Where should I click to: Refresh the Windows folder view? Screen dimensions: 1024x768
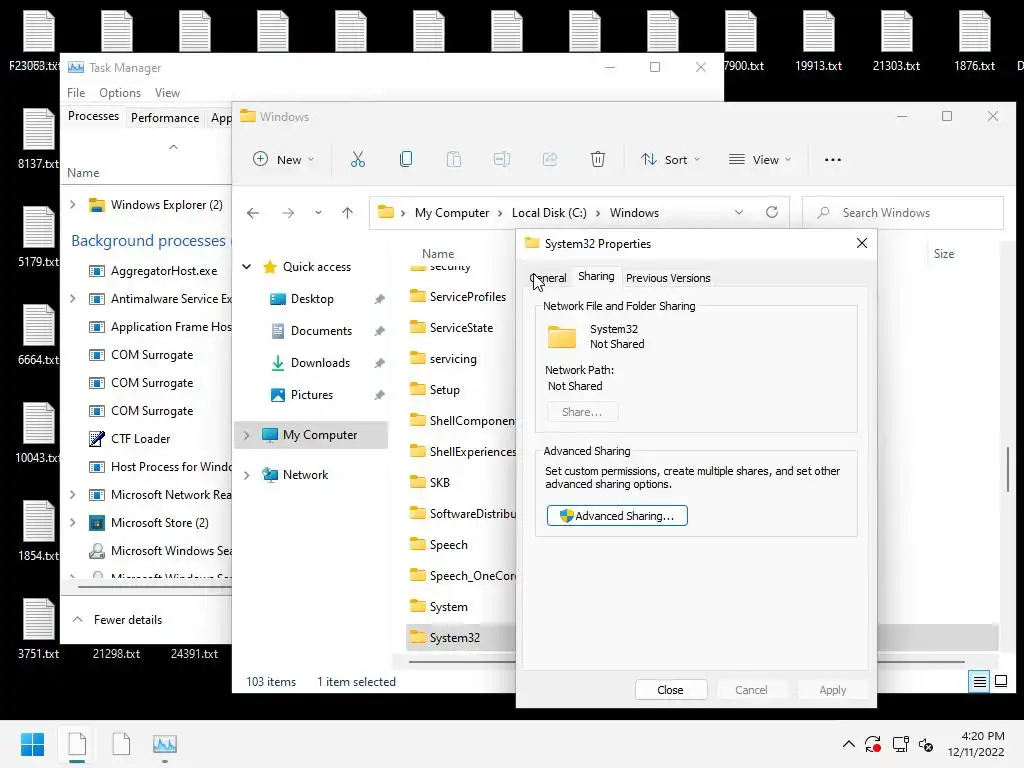[x=772, y=212]
